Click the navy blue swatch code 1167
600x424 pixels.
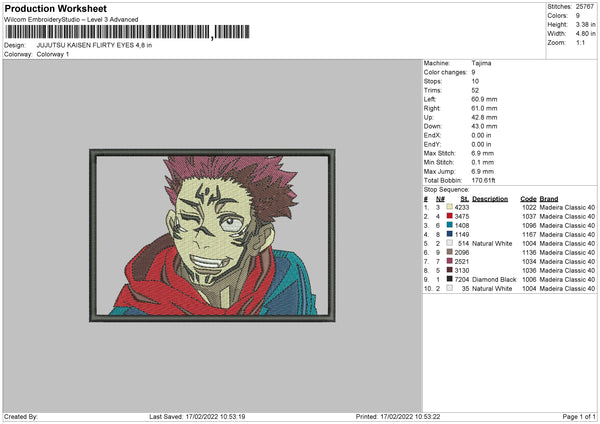pos(450,234)
